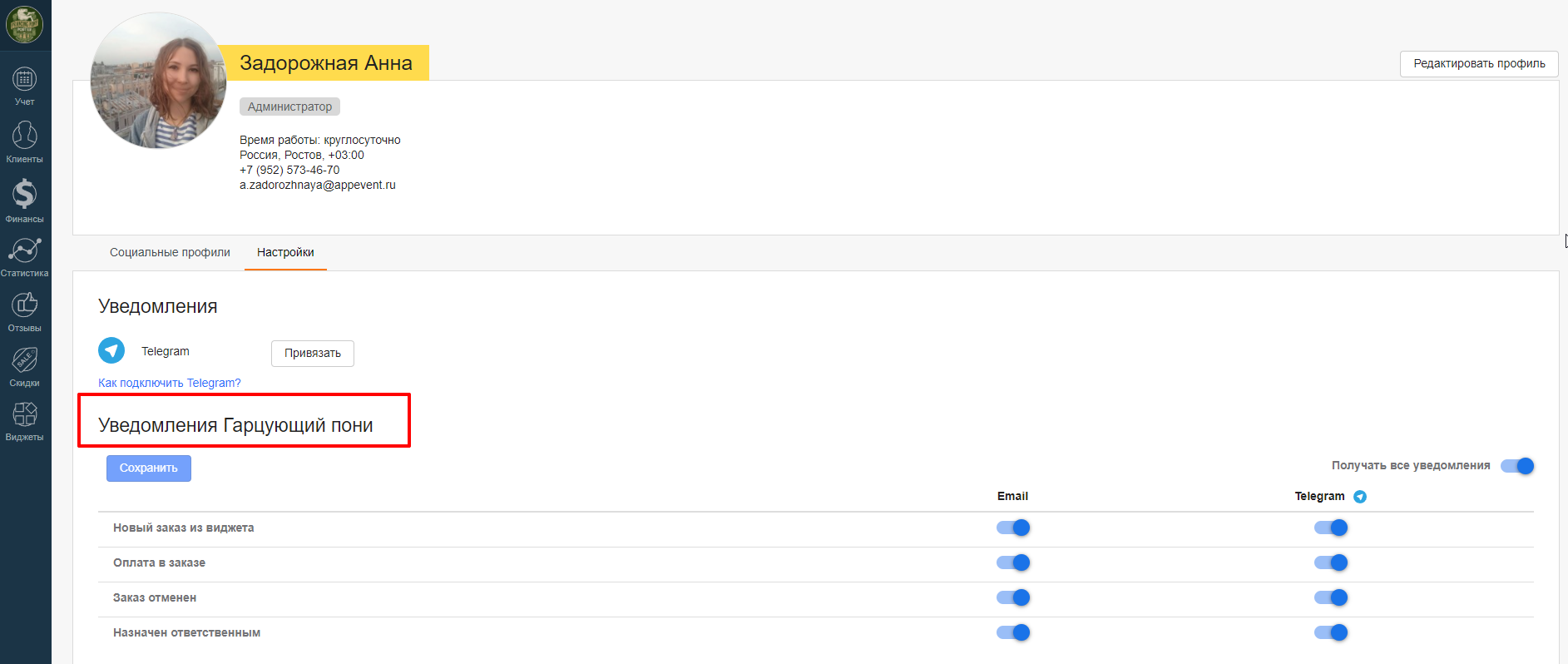The image size is (1568, 664).
Task: Open the Отзывы thumbs-up icon
Action: tap(24, 305)
